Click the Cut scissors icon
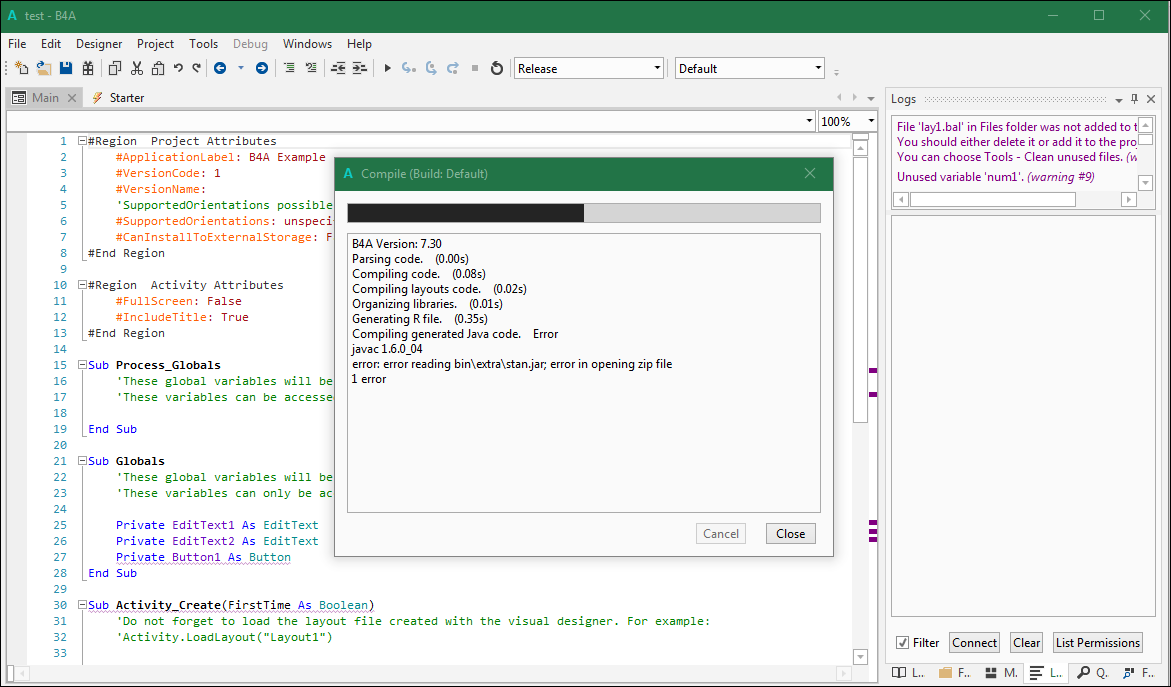1171x687 pixels. coord(136,68)
